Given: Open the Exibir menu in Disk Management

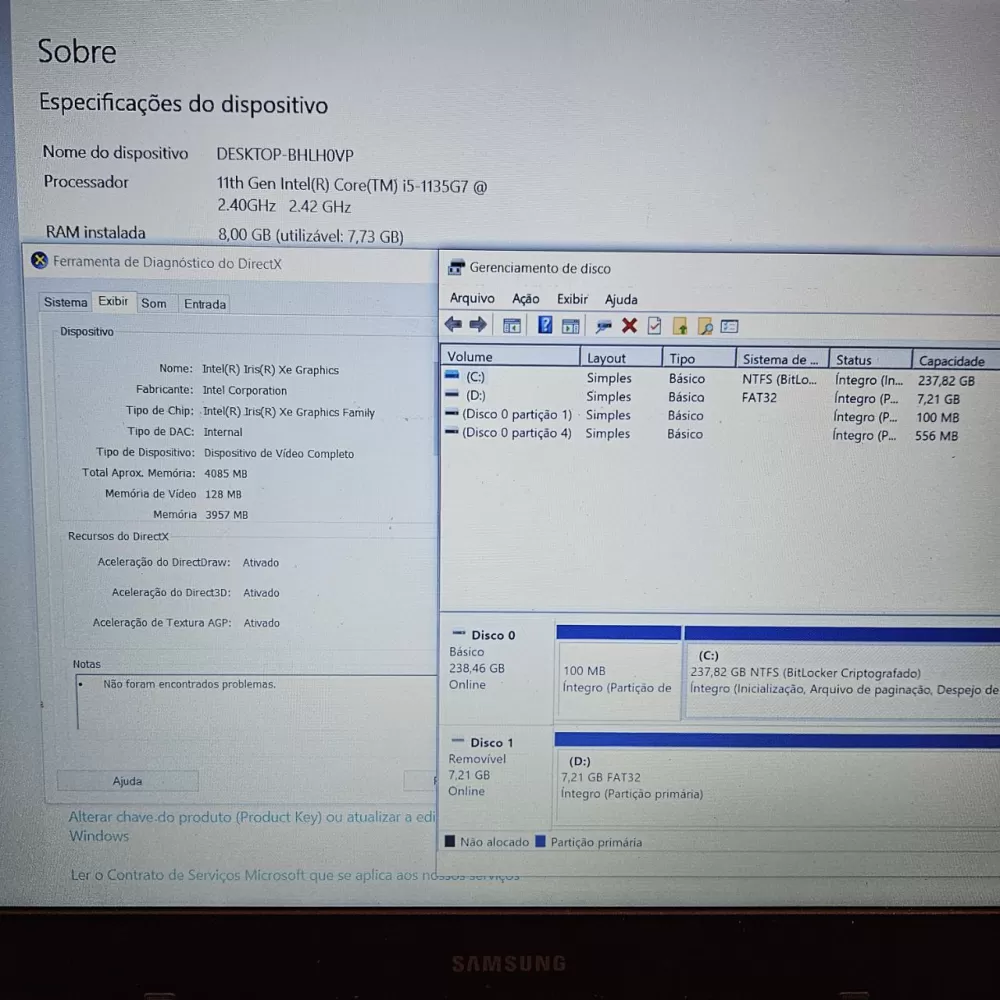Looking at the screenshot, I should (572, 298).
